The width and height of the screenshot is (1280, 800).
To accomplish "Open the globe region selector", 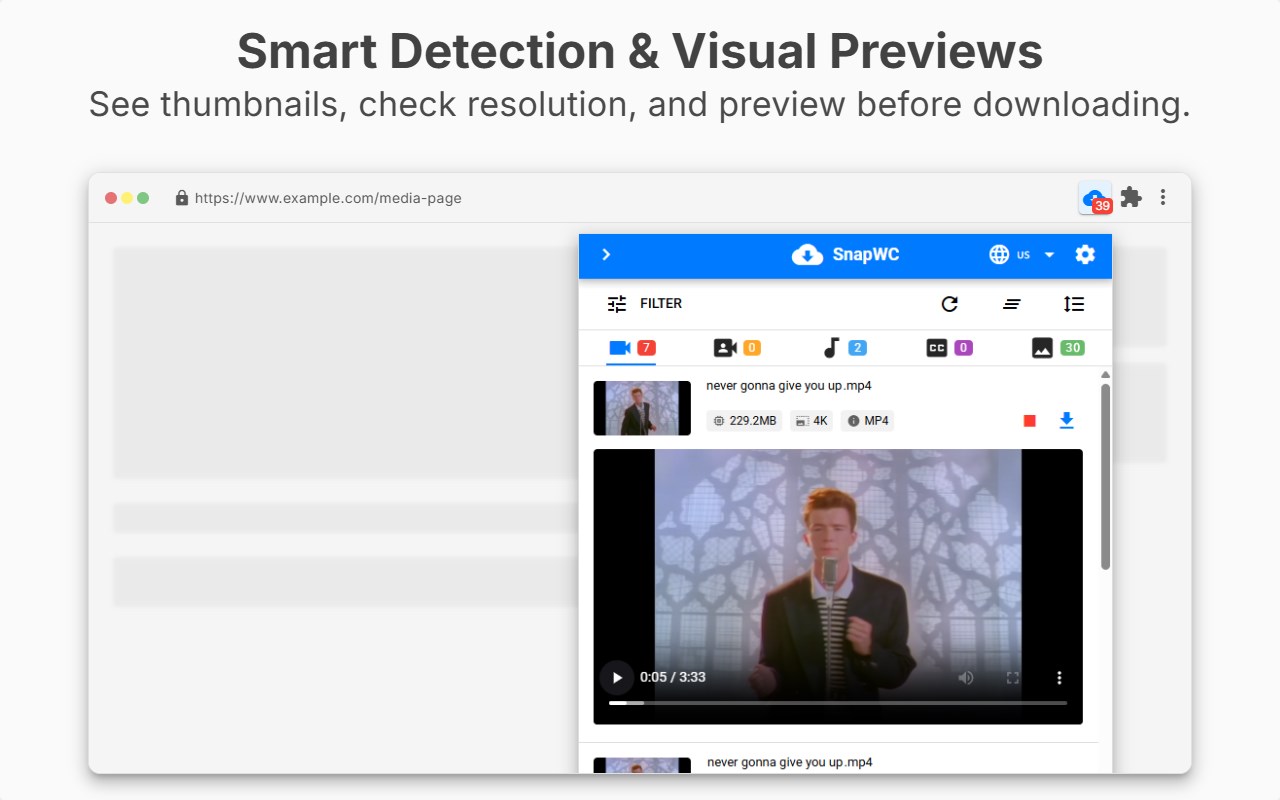I will pos(999,255).
